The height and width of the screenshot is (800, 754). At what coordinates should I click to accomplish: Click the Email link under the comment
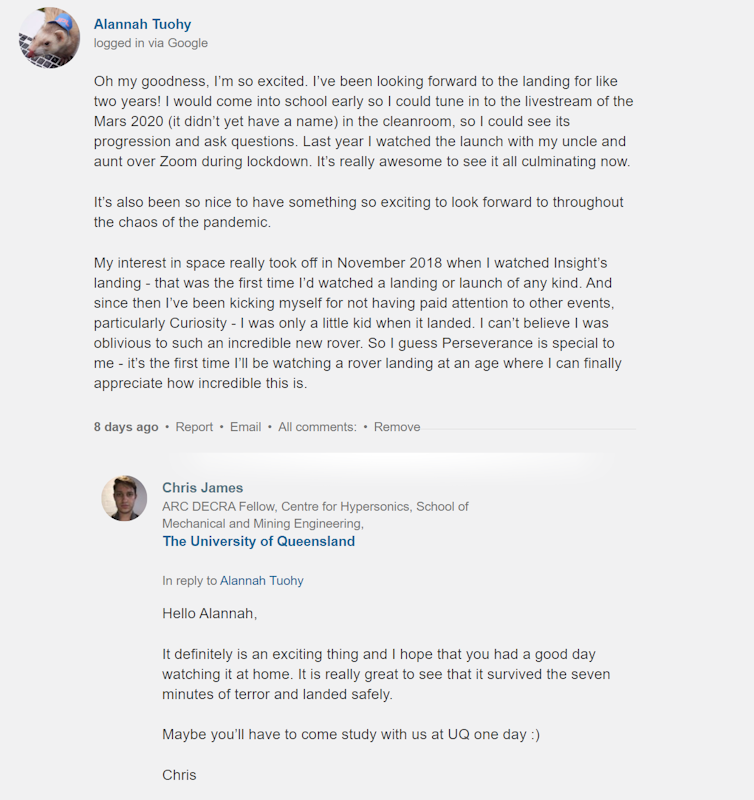(245, 427)
